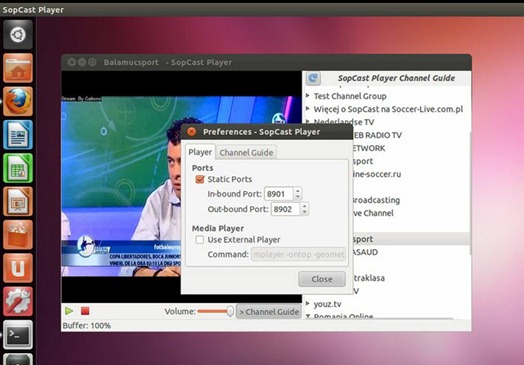The image size is (524, 365).
Task: Select the youz.tv row
Action: (x=387, y=304)
